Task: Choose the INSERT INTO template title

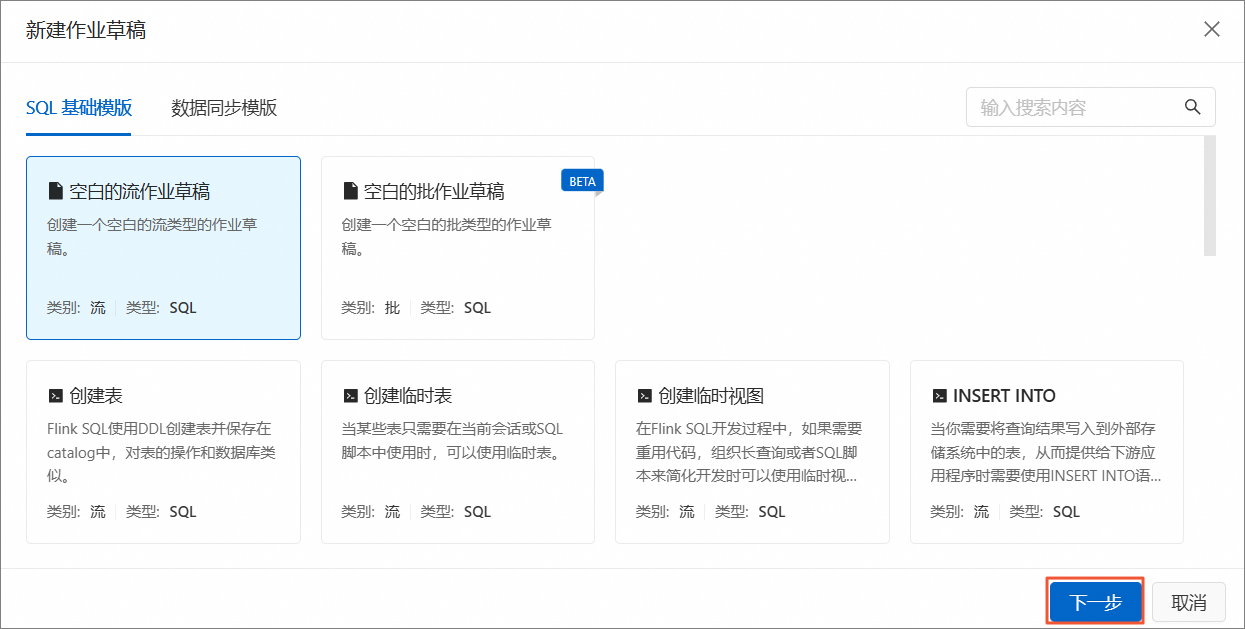Action: [1004, 396]
